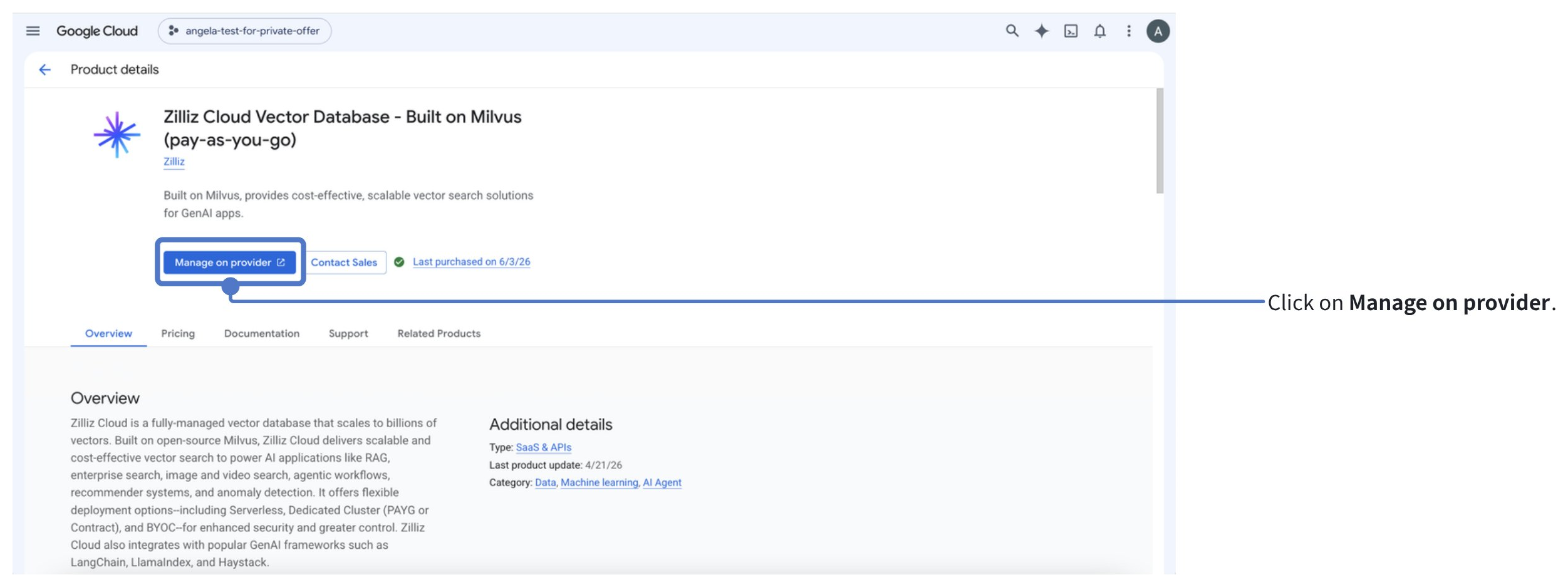
Task: Click the account avatar with letter A
Action: point(1158,31)
